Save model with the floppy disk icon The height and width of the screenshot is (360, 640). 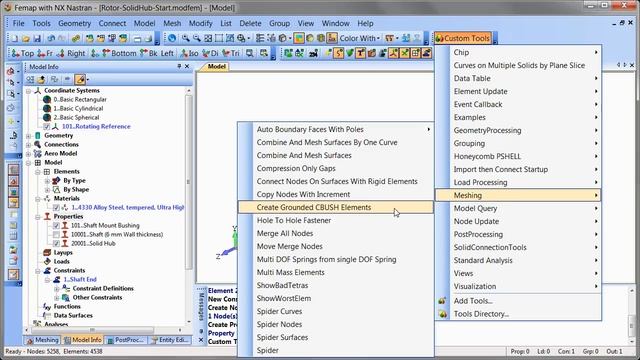(x=37, y=38)
